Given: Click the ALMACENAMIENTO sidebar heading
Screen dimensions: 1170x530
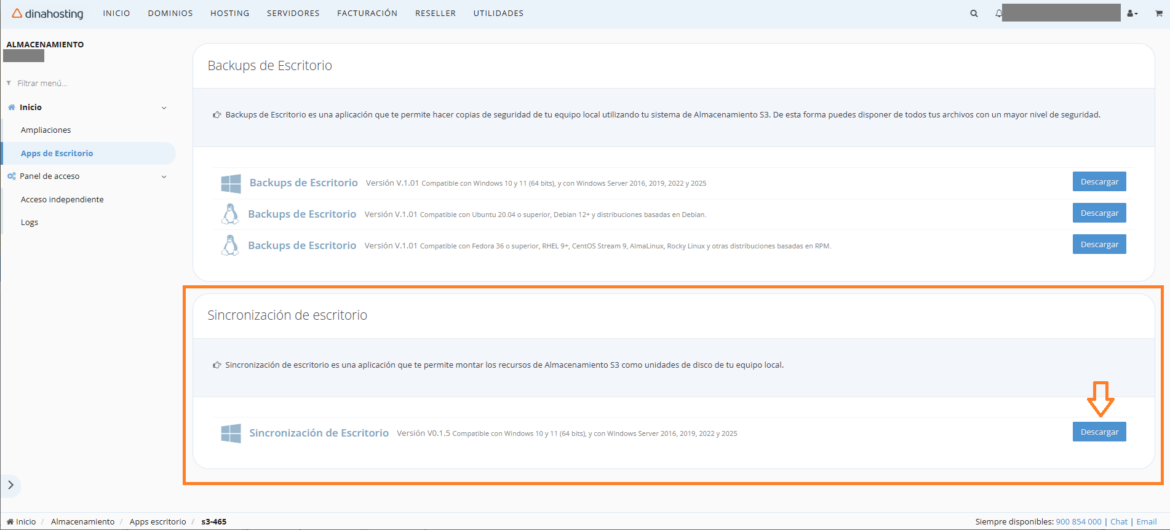Looking at the screenshot, I should (x=45, y=44).
